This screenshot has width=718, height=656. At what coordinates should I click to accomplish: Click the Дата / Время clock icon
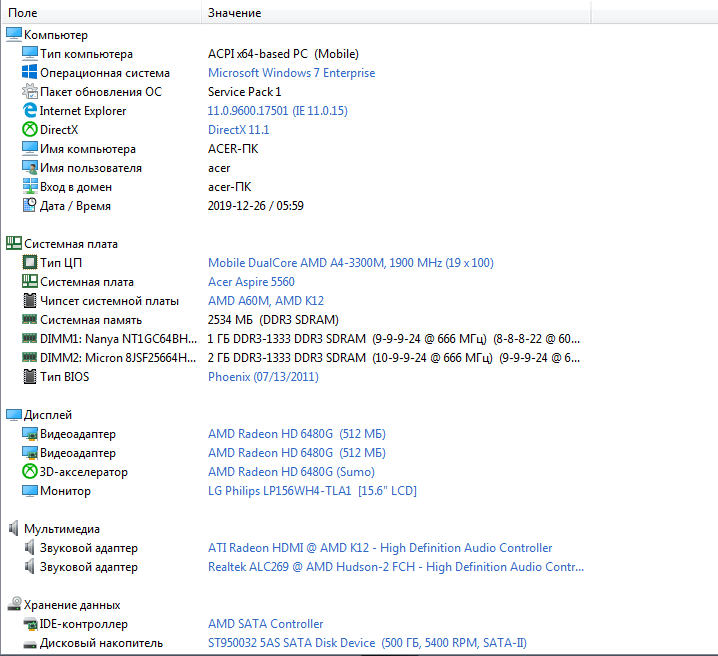coord(30,206)
